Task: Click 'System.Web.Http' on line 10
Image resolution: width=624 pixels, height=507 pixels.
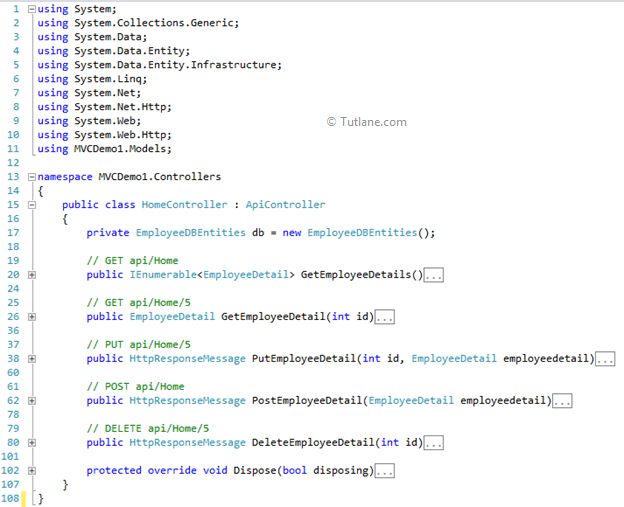Action: (x=120, y=135)
